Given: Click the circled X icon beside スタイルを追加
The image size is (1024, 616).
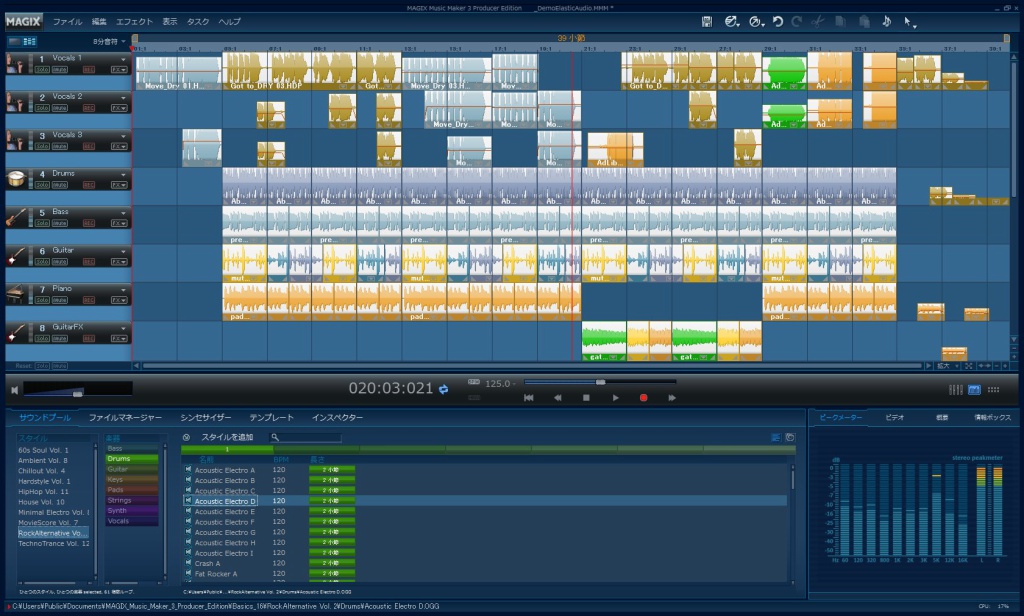Looking at the screenshot, I should click(x=186, y=437).
